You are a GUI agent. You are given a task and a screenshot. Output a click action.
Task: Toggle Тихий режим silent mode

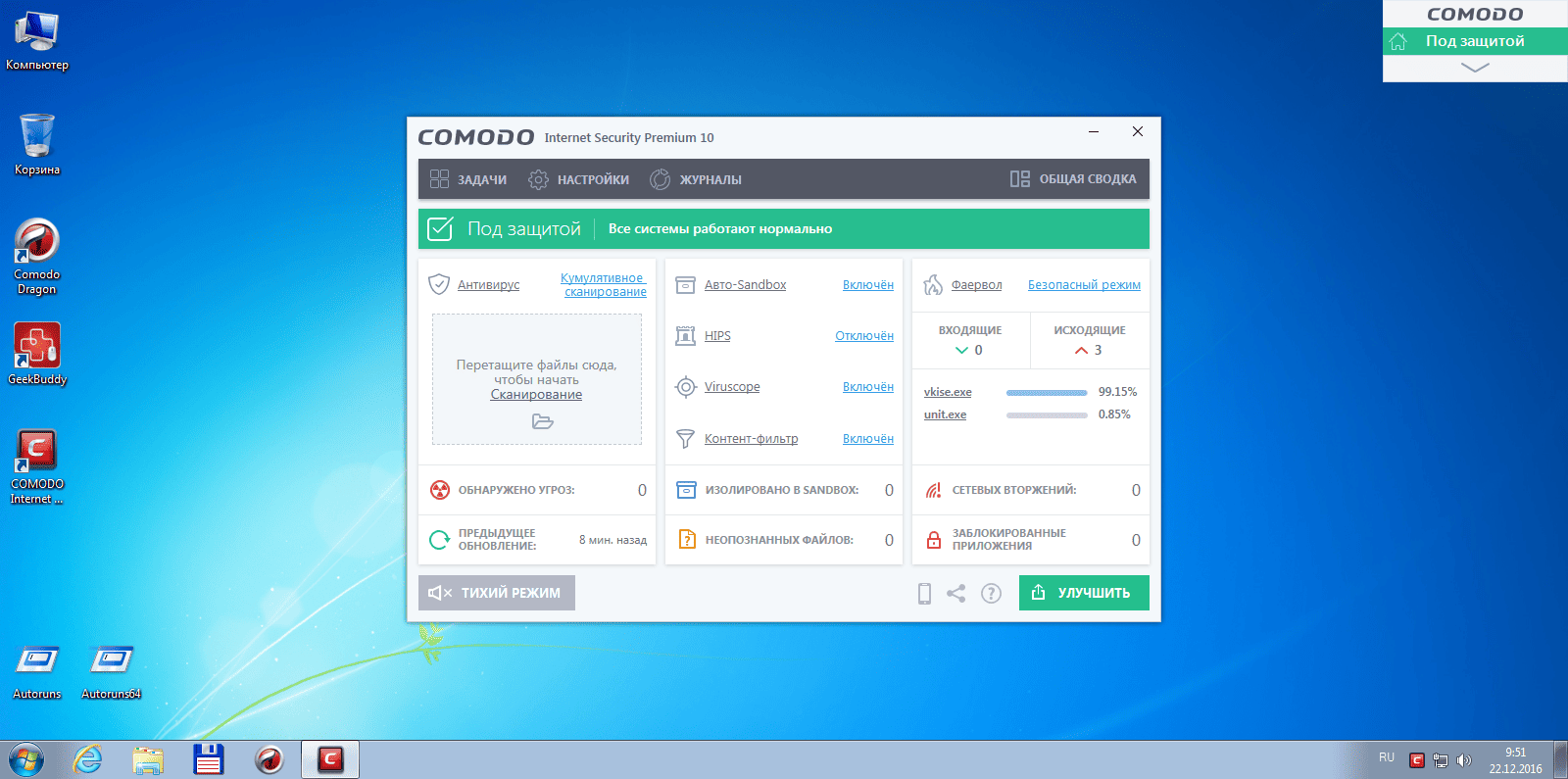497,593
